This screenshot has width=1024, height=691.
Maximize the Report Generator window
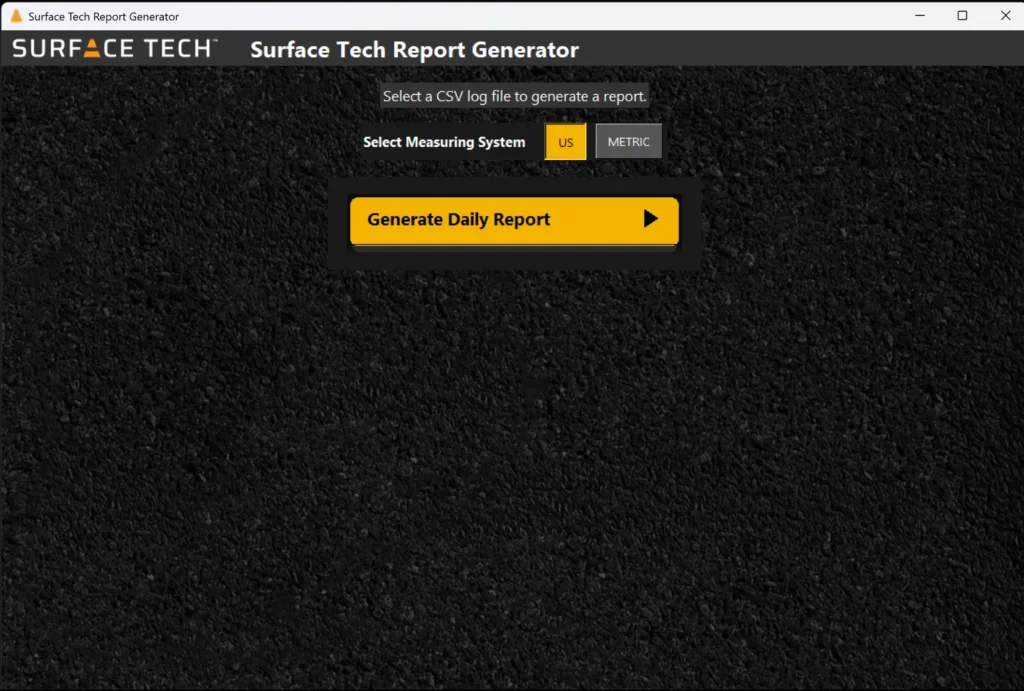pyautogui.click(x=962, y=16)
